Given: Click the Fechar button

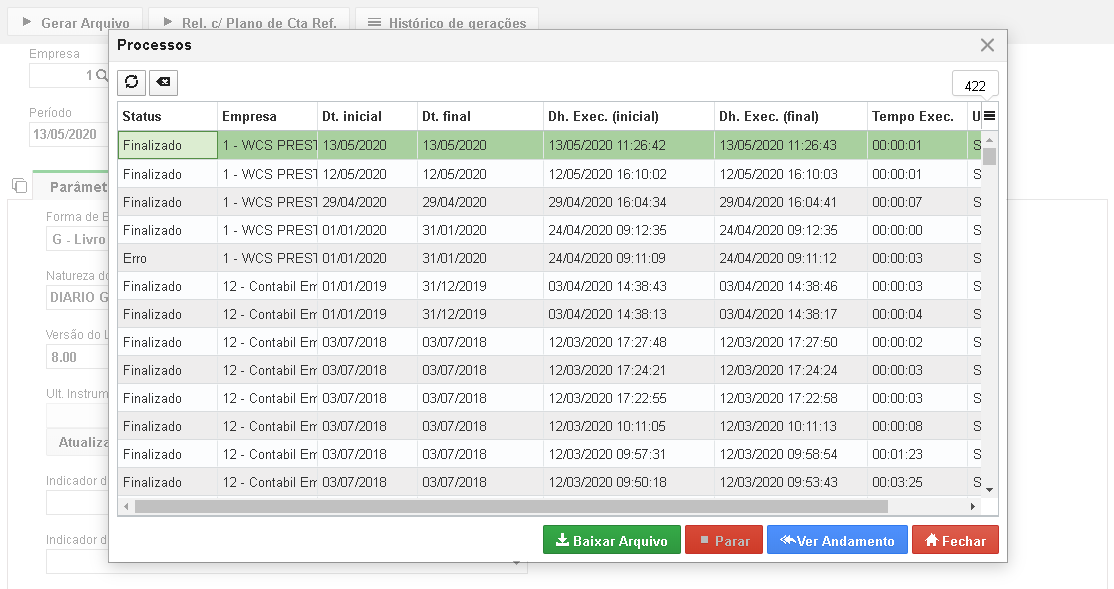Looking at the screenshot, I should [955, 540].
